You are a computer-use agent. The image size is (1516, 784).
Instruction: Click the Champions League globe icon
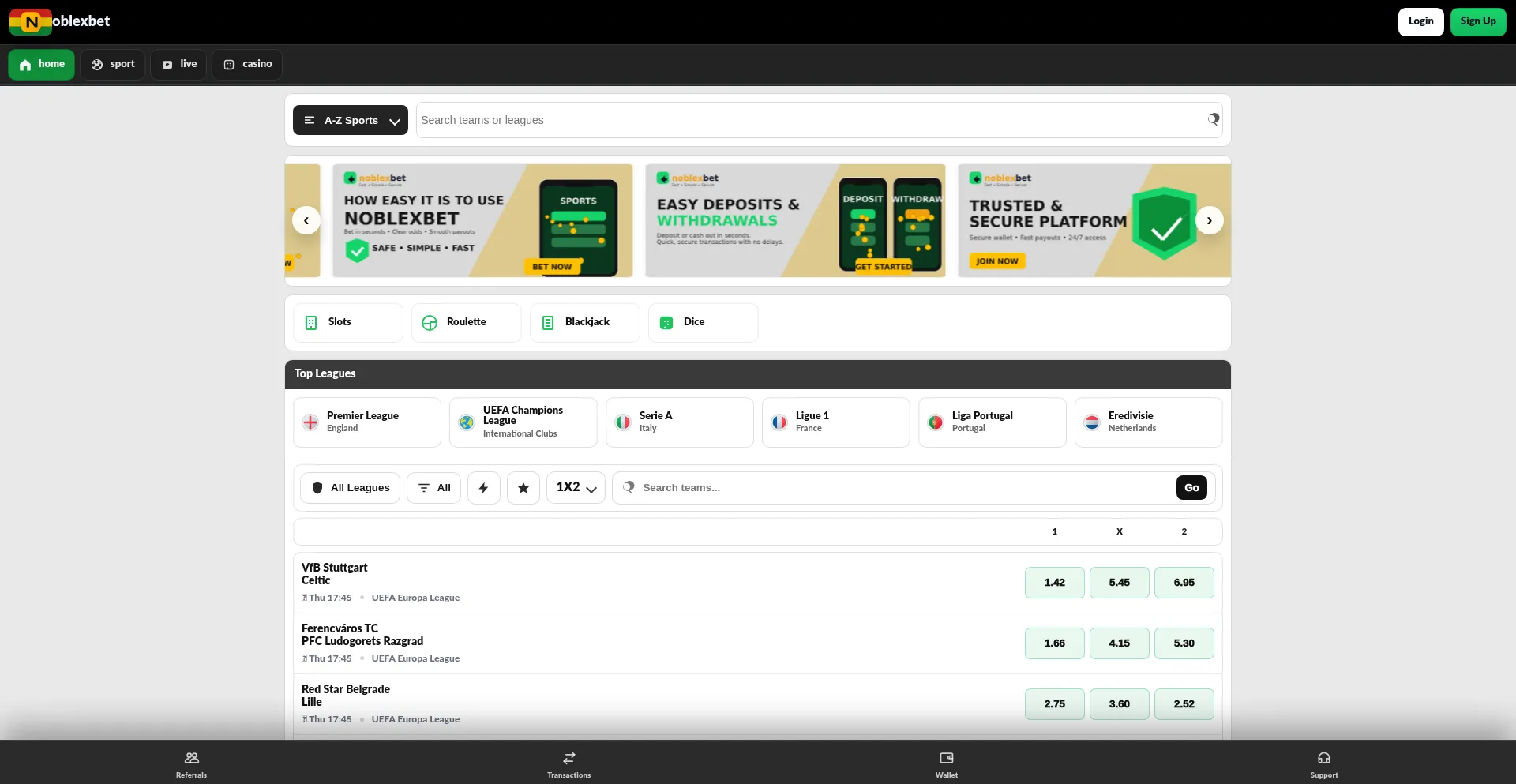[x=467, y=422]
